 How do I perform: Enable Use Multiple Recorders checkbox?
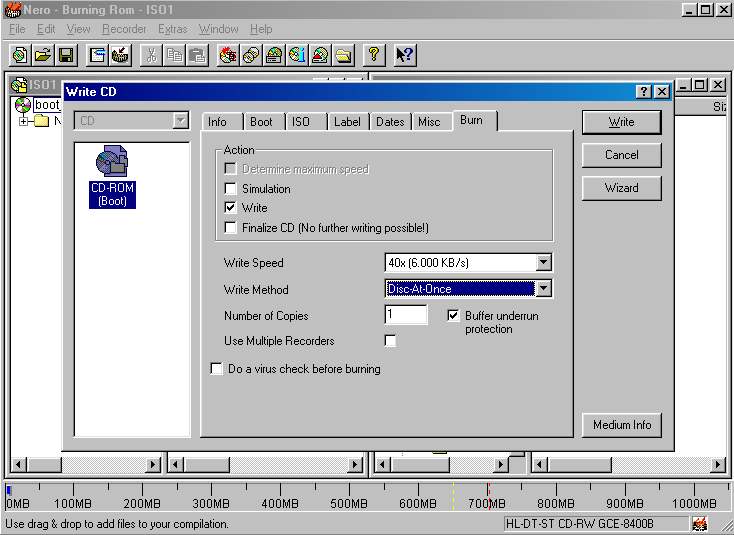(x=390, y=340)
